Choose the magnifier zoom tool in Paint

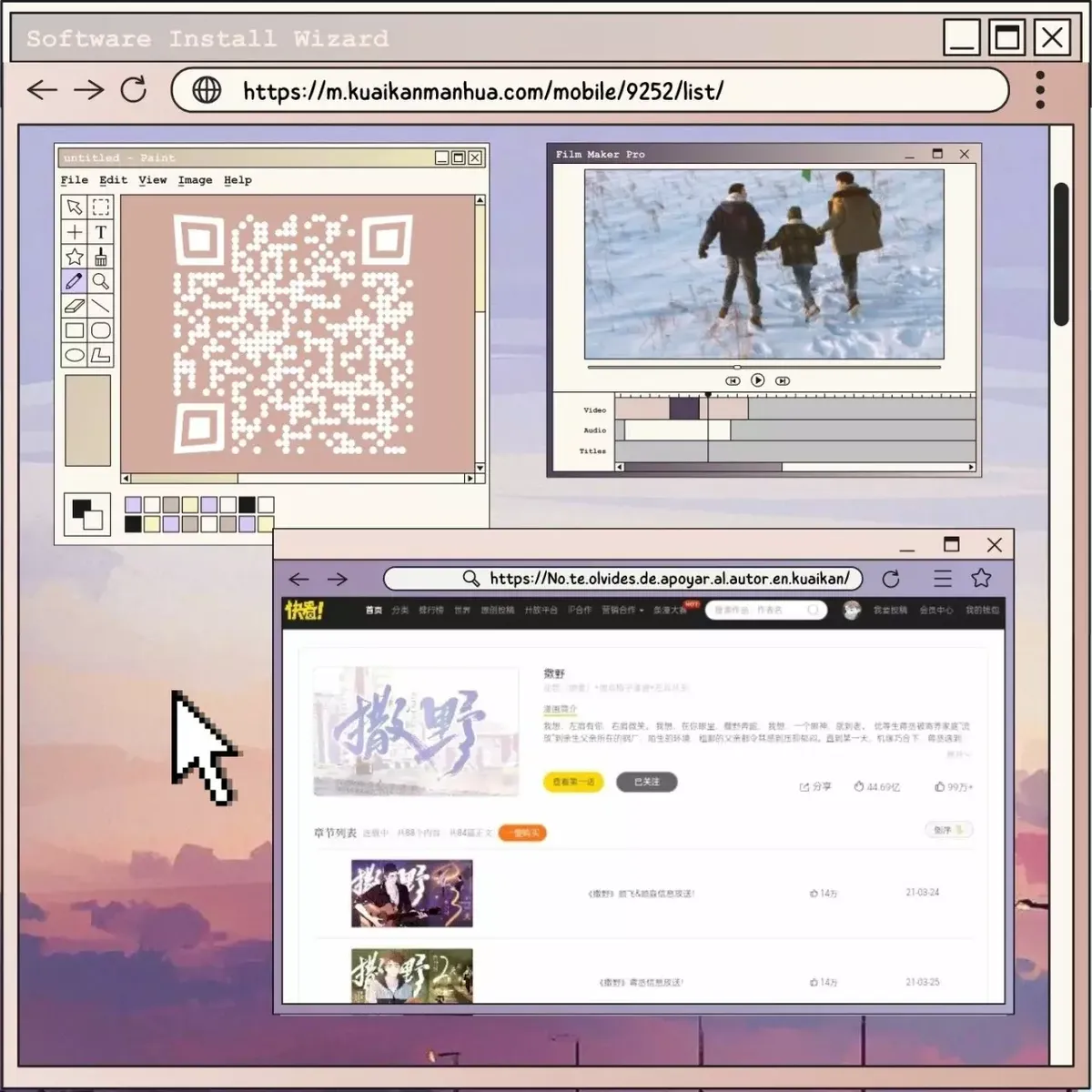click(x=101, y=281)
